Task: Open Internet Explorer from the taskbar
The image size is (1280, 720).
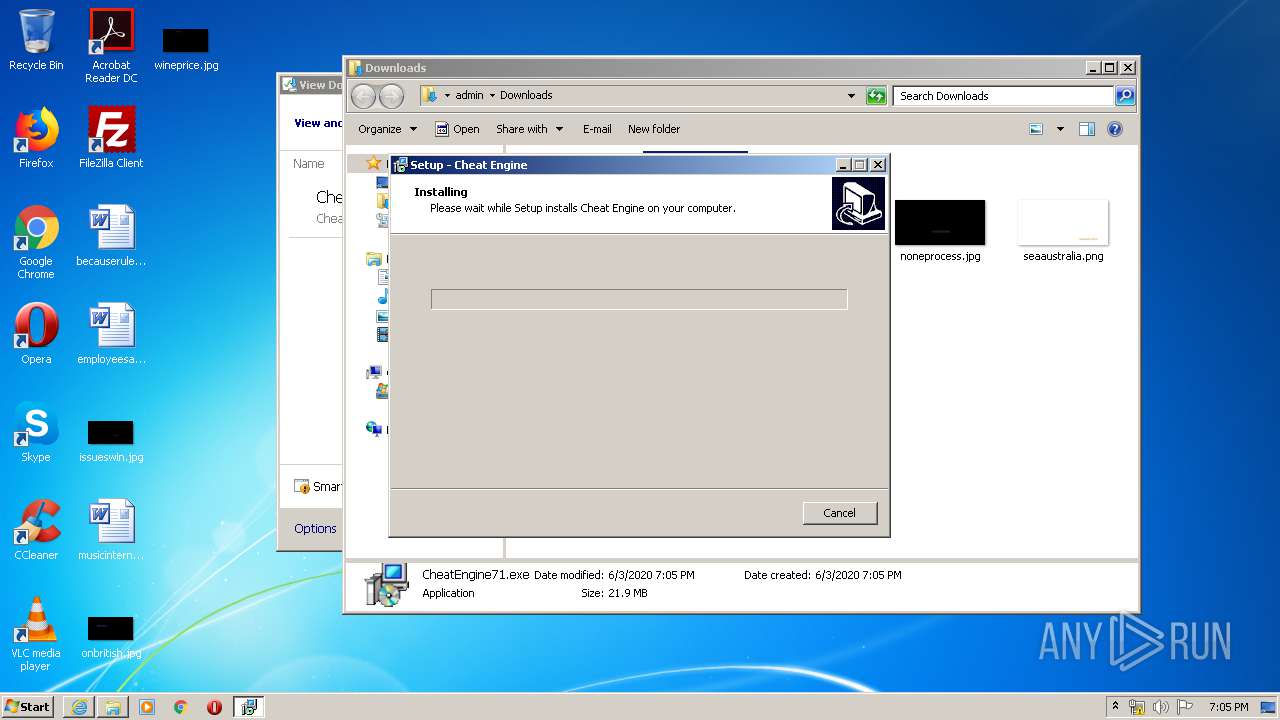Action: (x=79, y=707)
